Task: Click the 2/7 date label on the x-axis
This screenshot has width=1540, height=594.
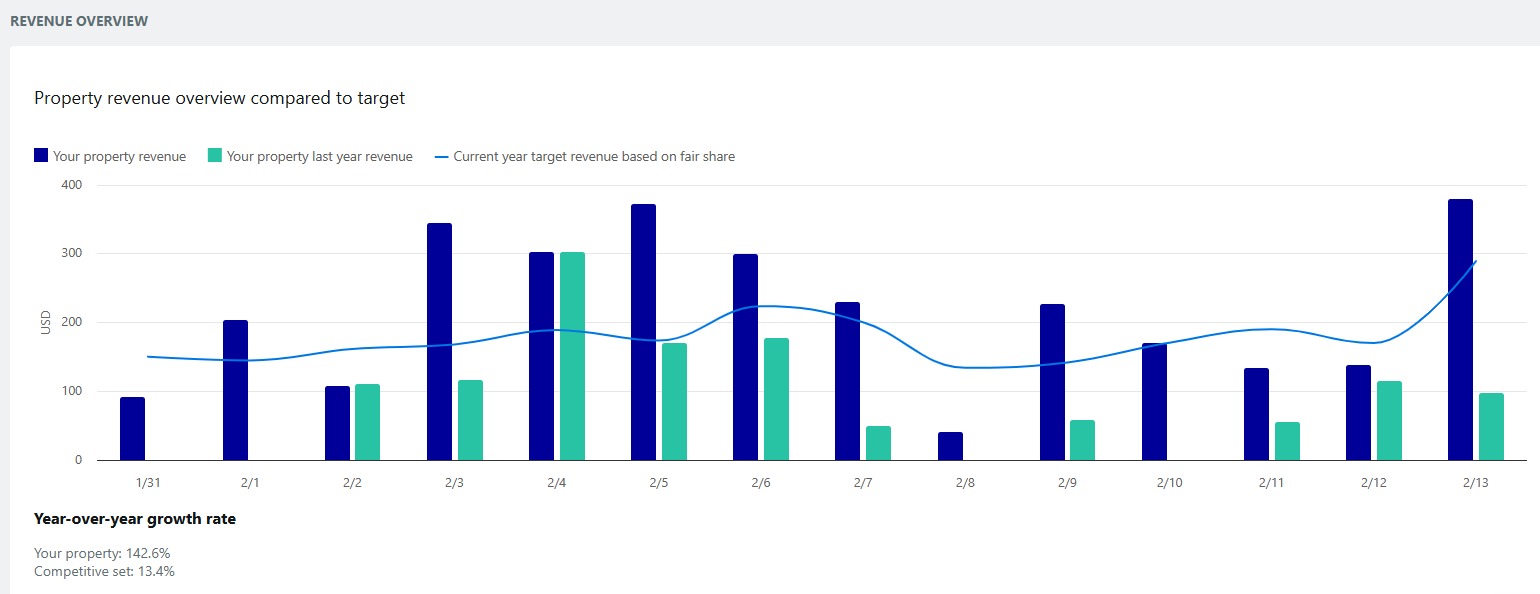Action: point(864,481)
